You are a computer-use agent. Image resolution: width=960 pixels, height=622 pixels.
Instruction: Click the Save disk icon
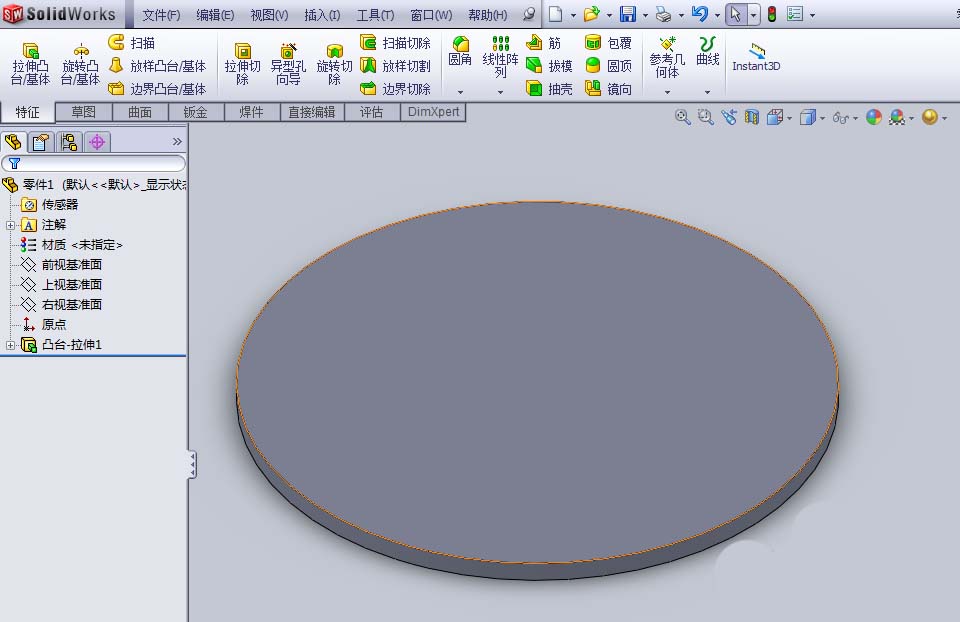pyautogui.click(x=628, y=13)
